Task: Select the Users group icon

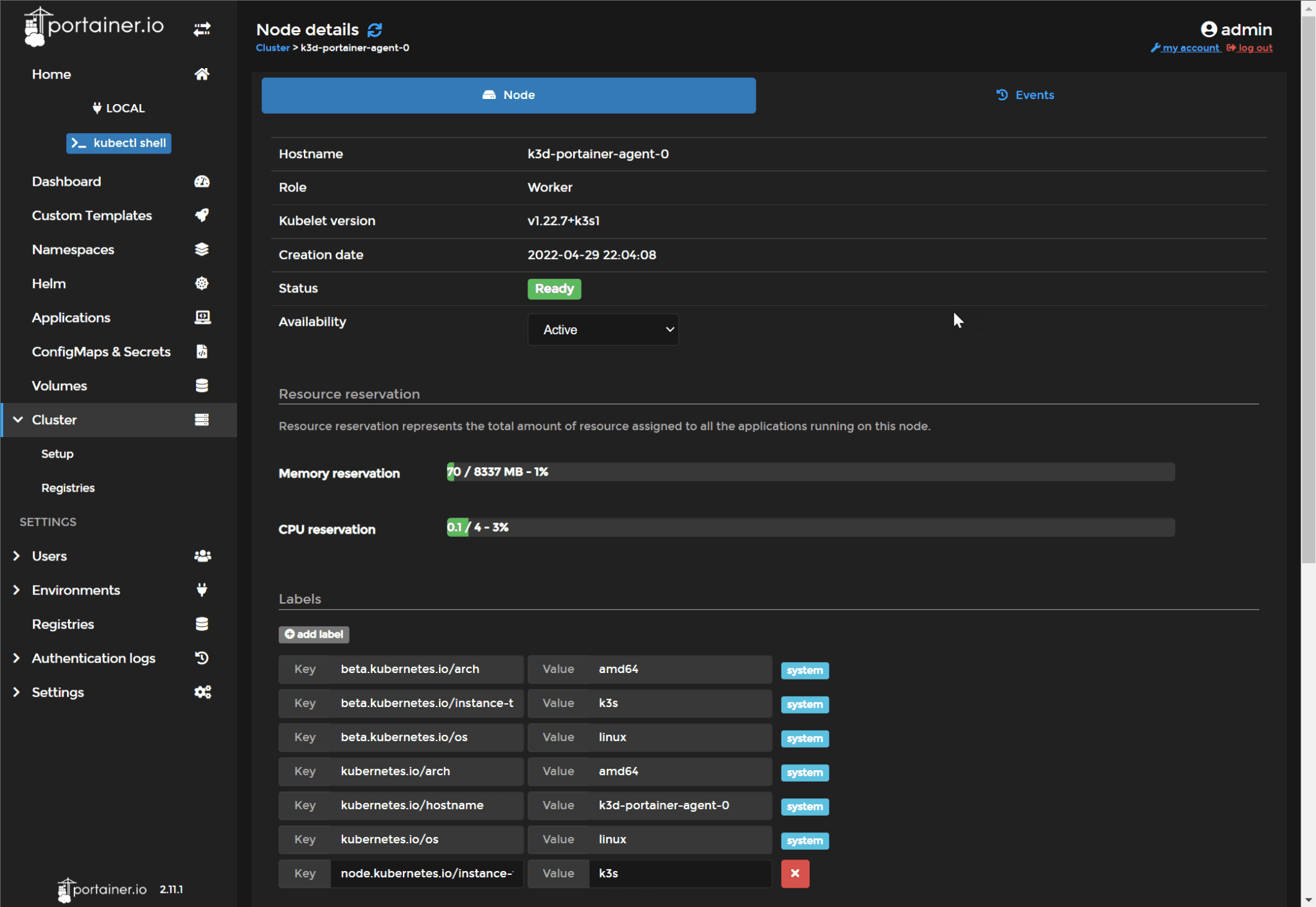Action: [202, 555]
